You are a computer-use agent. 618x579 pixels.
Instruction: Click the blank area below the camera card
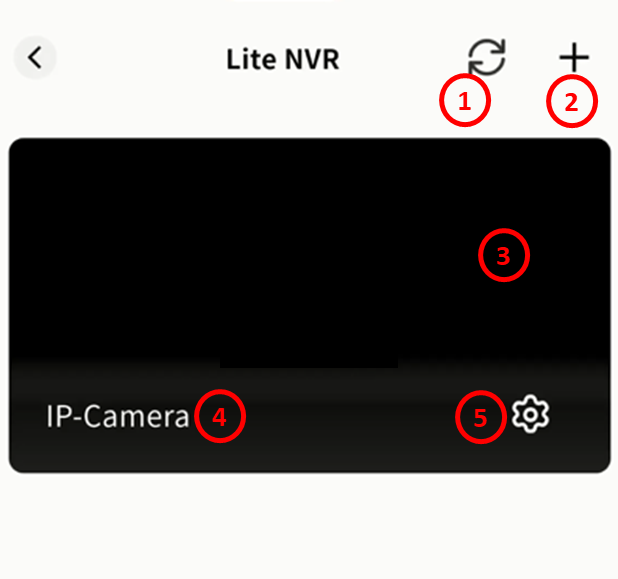[x=309, y=526]
